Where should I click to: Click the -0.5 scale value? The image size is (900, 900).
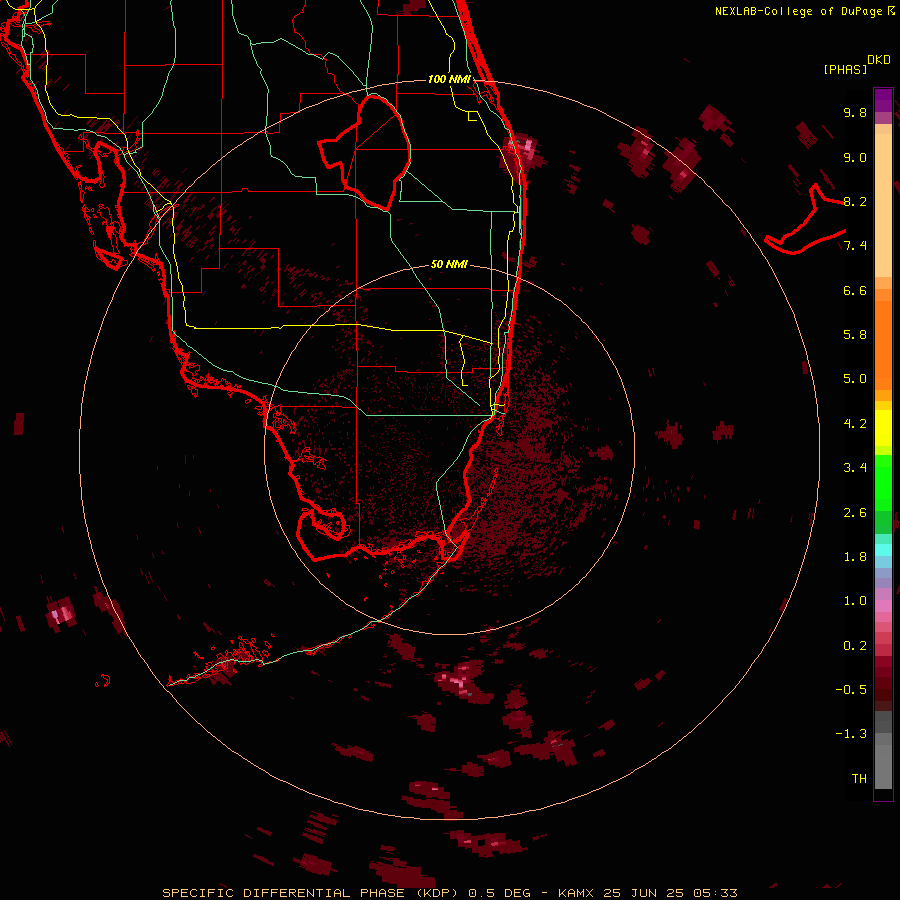[851, 690]
